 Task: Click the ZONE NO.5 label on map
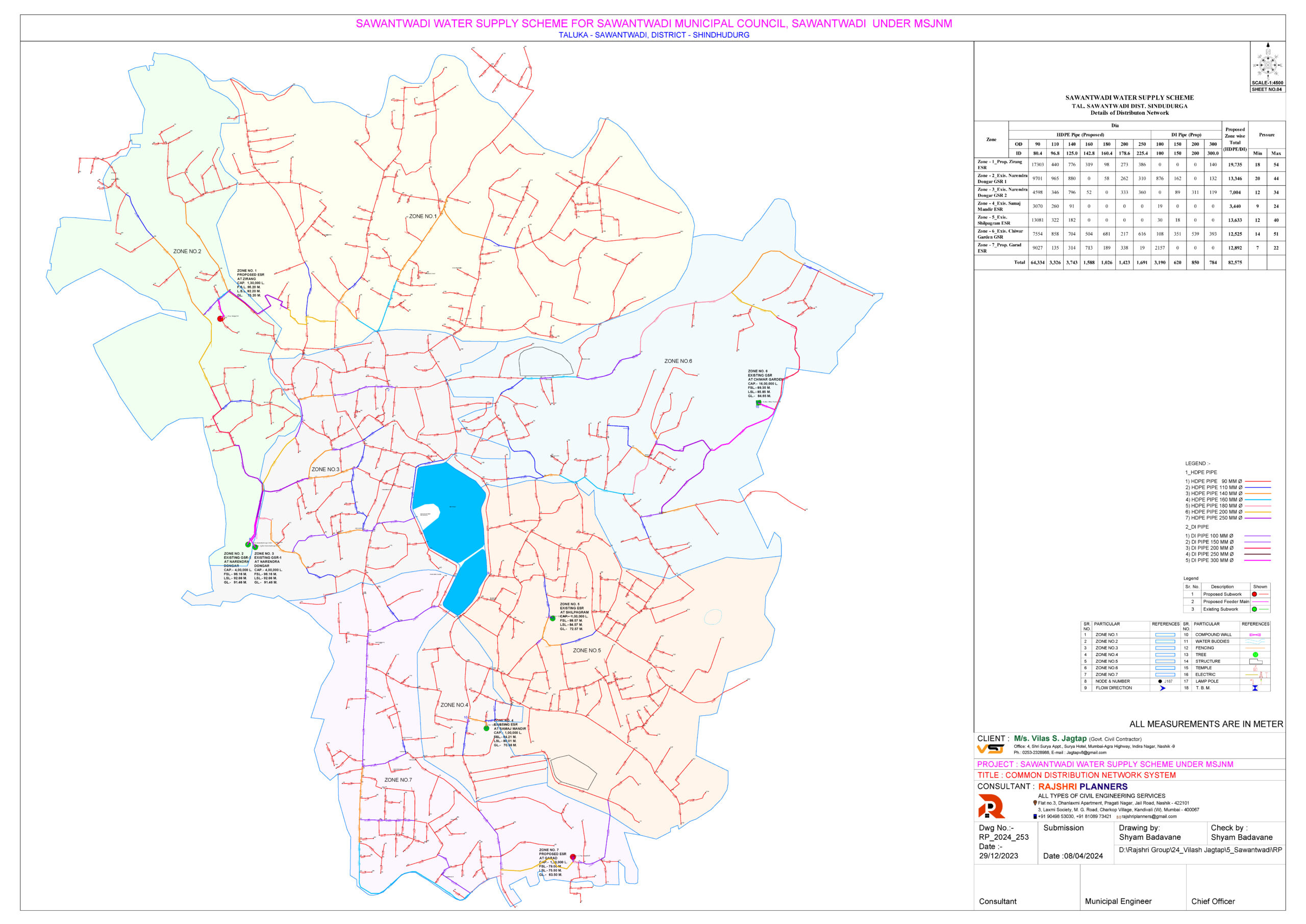pos(587,651)
